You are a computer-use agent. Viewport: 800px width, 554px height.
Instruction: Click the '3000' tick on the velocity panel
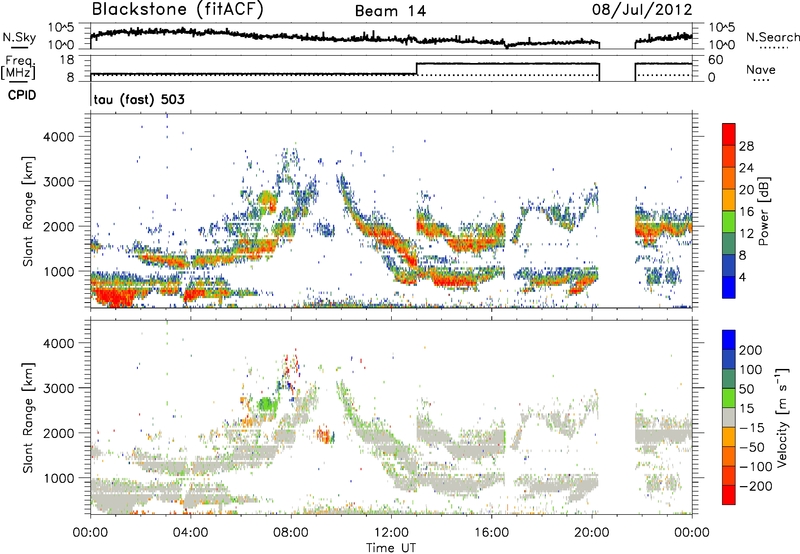pos(58,388)
